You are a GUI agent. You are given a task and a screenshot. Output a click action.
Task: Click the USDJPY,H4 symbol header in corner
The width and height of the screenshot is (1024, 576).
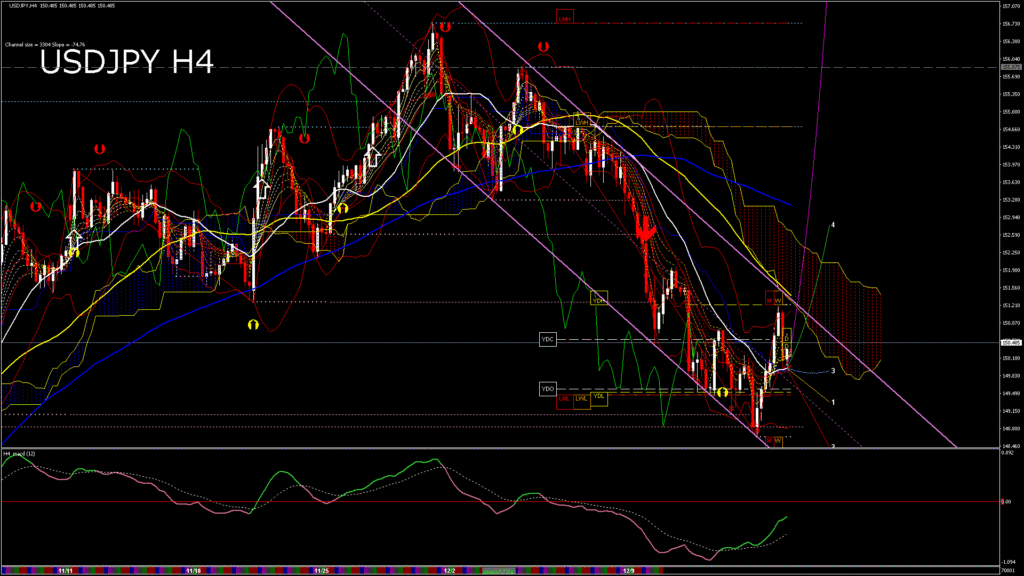coord(22,6)
